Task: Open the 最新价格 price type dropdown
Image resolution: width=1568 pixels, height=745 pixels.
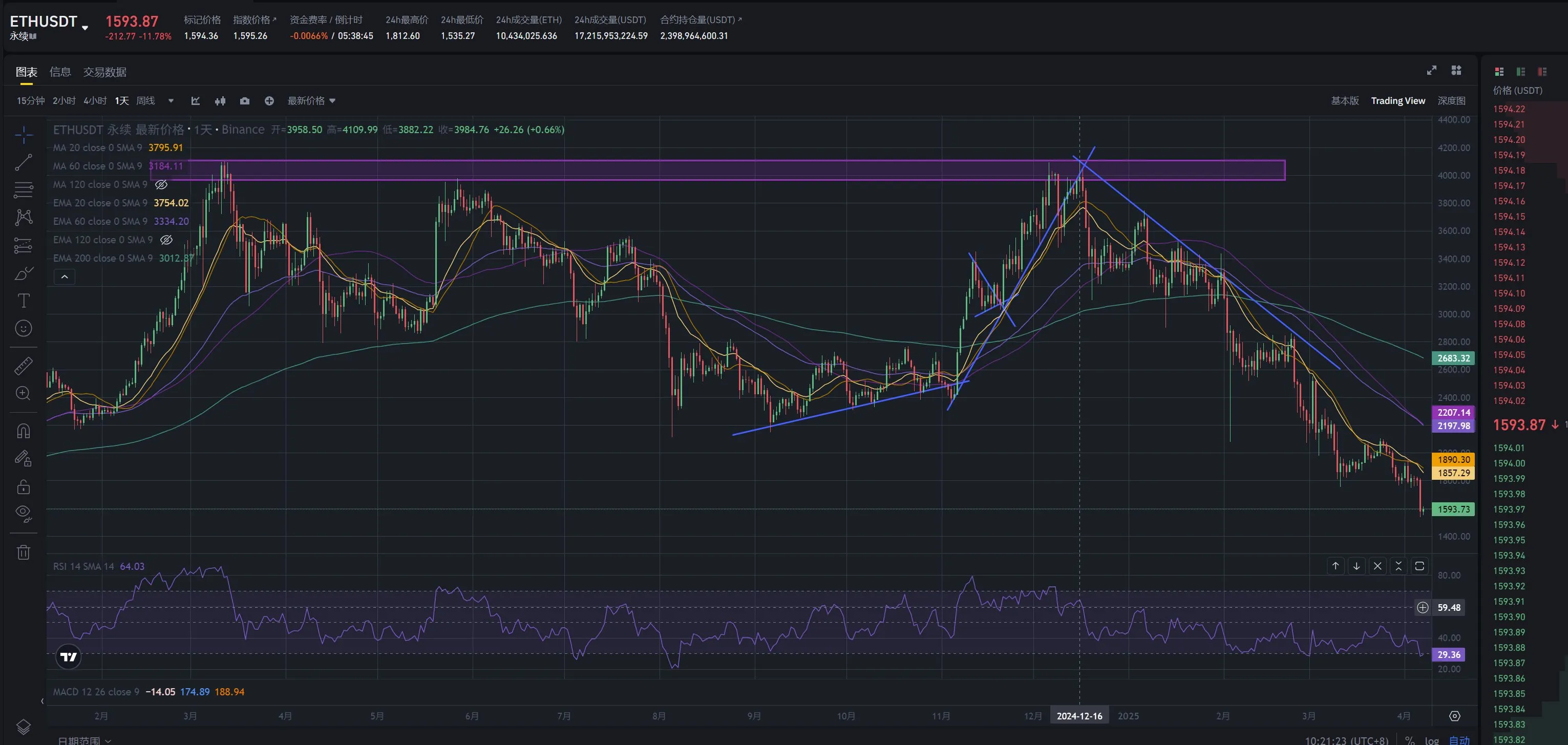Action: coord(311,101)
